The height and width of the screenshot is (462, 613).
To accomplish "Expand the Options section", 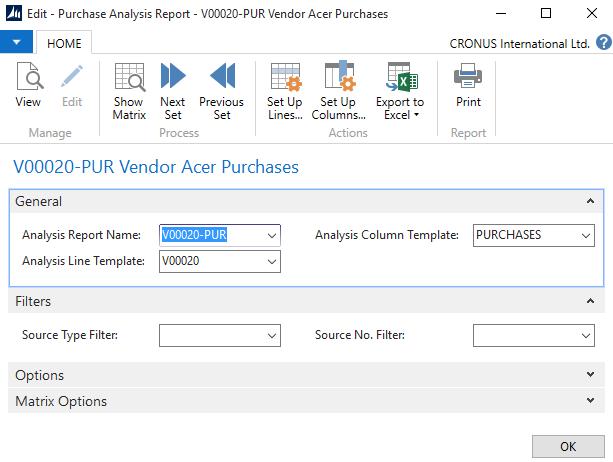I will (590, 374).
